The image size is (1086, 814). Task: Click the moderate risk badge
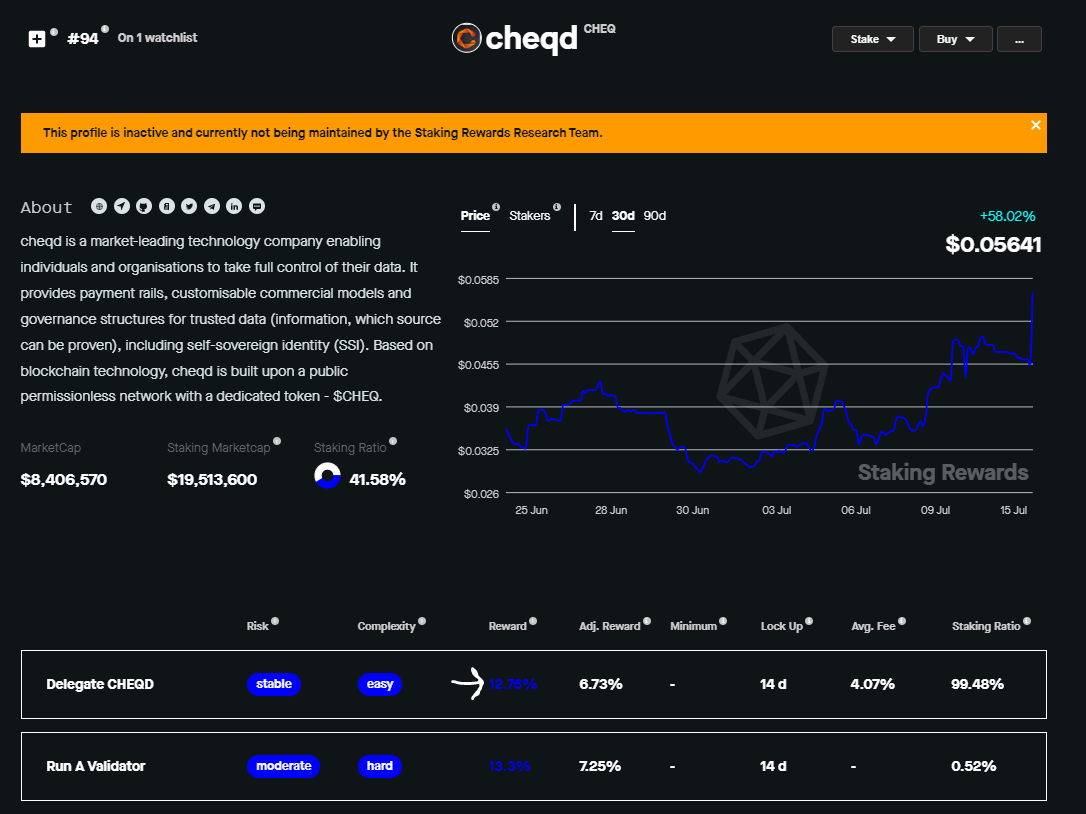coord(283,766)
